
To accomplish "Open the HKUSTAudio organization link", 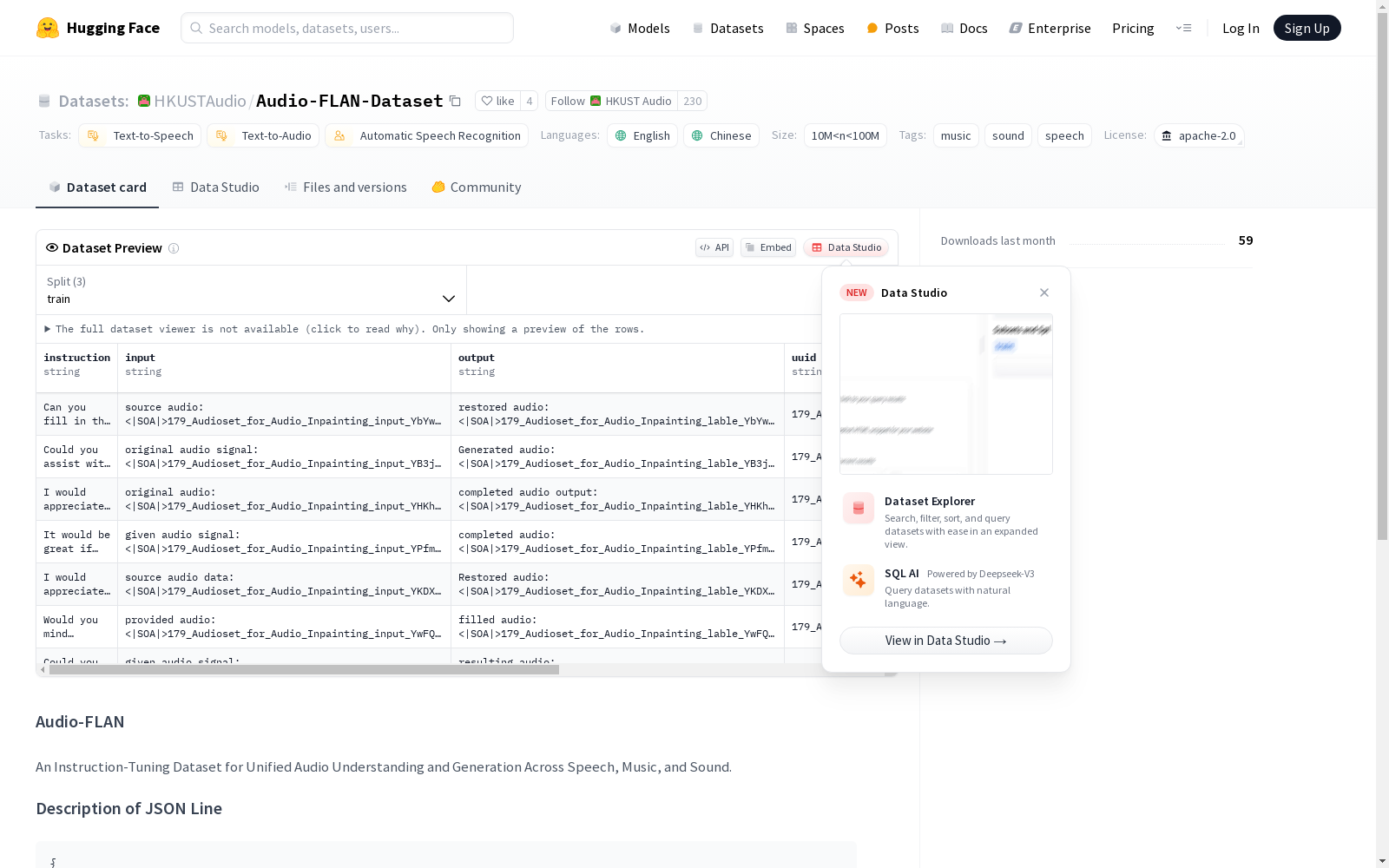I will point(200,101).
